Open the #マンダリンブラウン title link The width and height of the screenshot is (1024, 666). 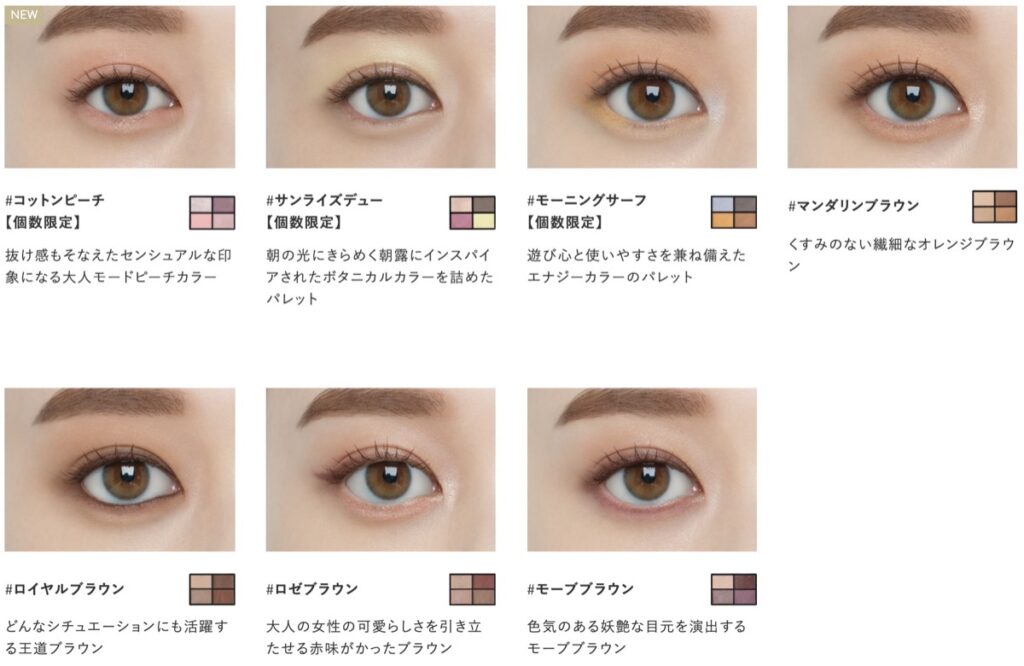854,206
